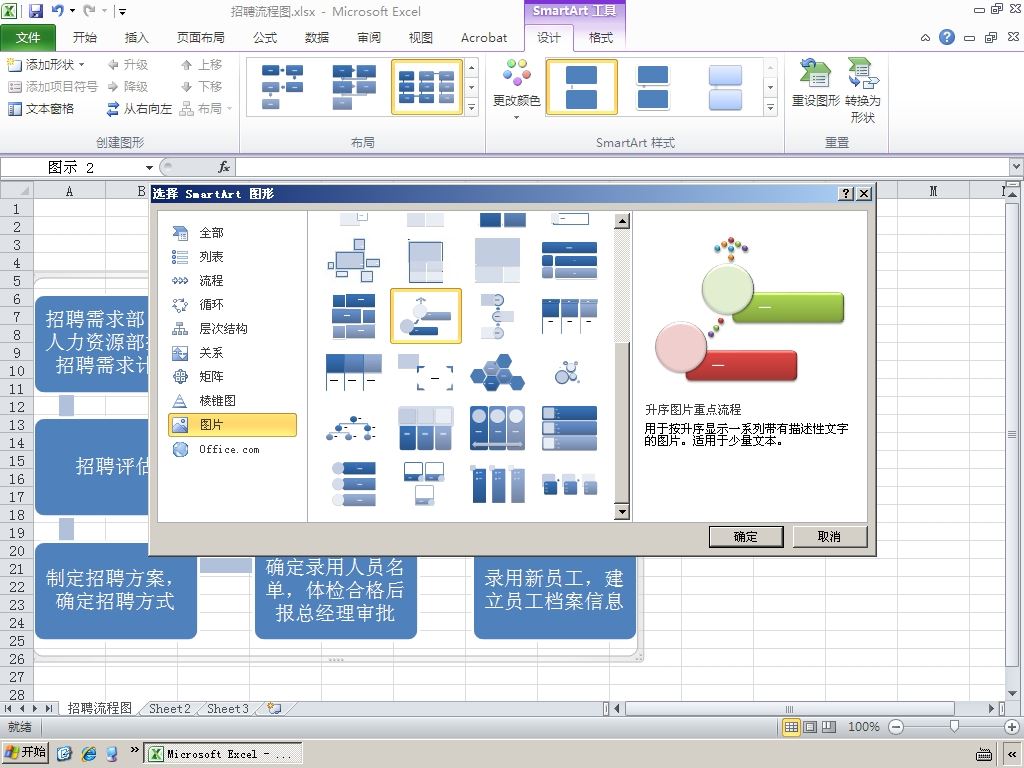Click dialog help question mark button
The height and width of the screenshot is (768, 1024).
[x=846, y=193]
